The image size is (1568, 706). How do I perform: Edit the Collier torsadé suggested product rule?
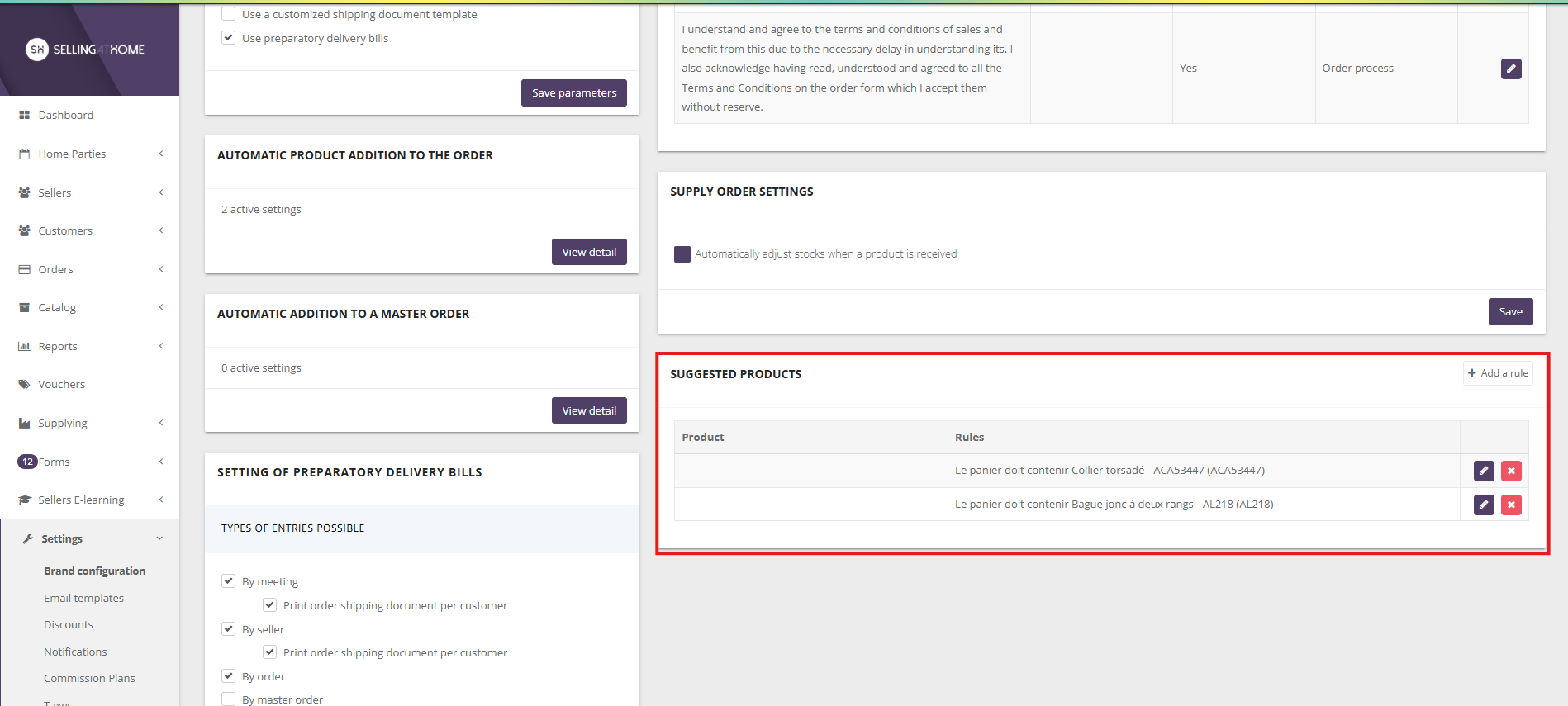[x=1483, y=471]
